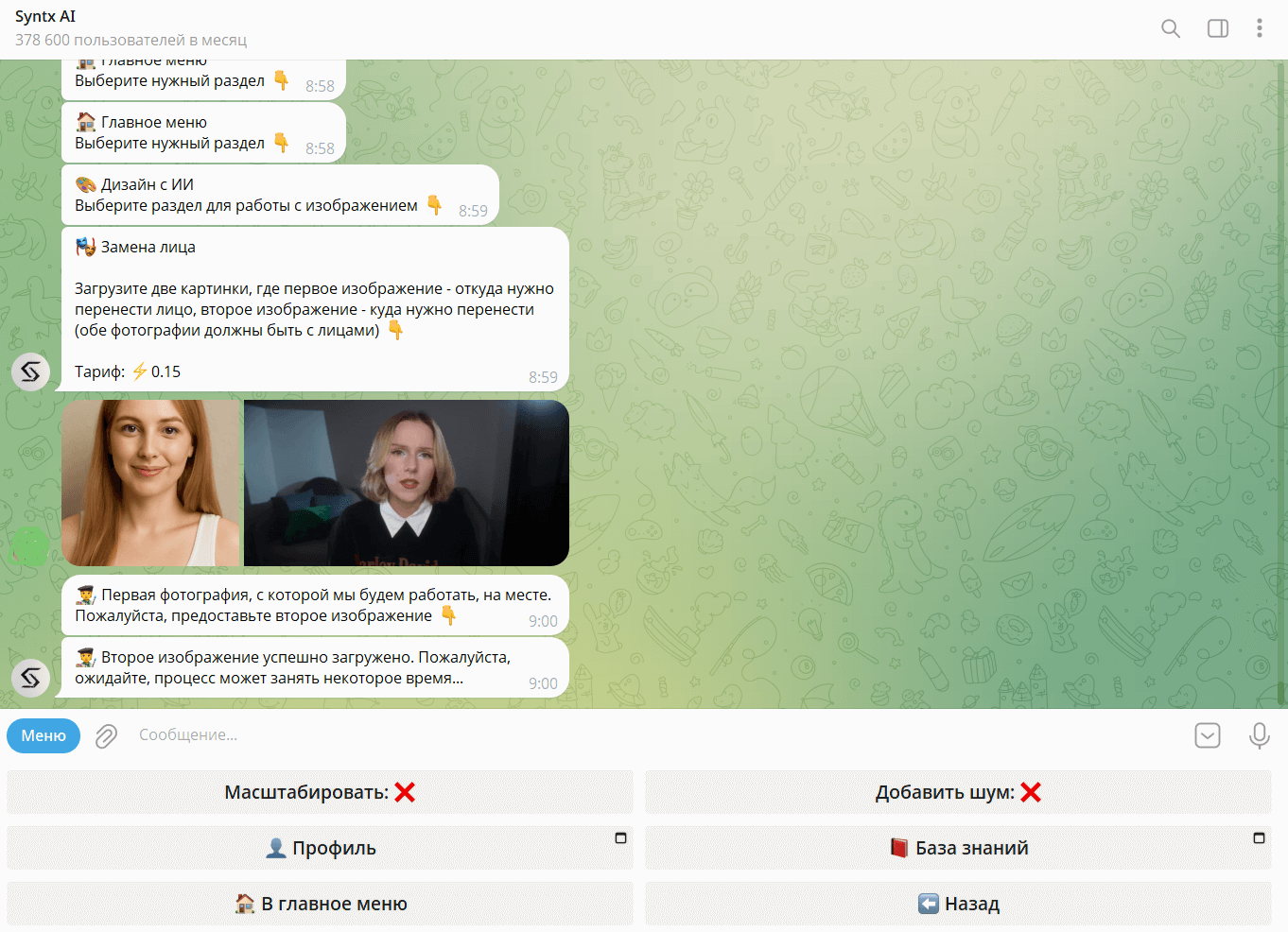
Task: Click the Замена лица message heading
Action: pyautogui.click(x=135, y=247)
